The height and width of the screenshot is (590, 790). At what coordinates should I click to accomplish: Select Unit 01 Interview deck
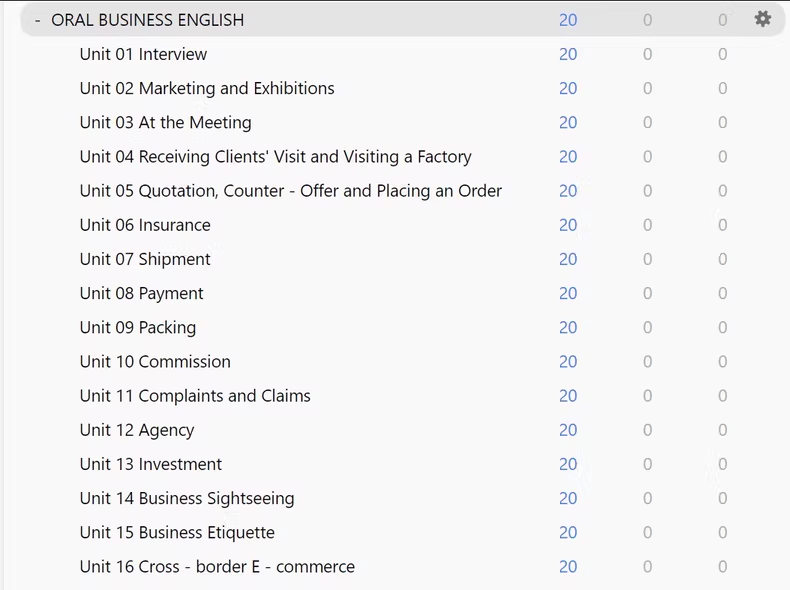(x=143, y=54)
